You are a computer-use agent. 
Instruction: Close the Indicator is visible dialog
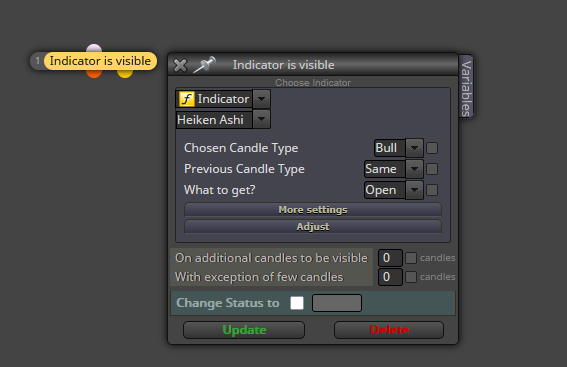click(x=180, y=65)
